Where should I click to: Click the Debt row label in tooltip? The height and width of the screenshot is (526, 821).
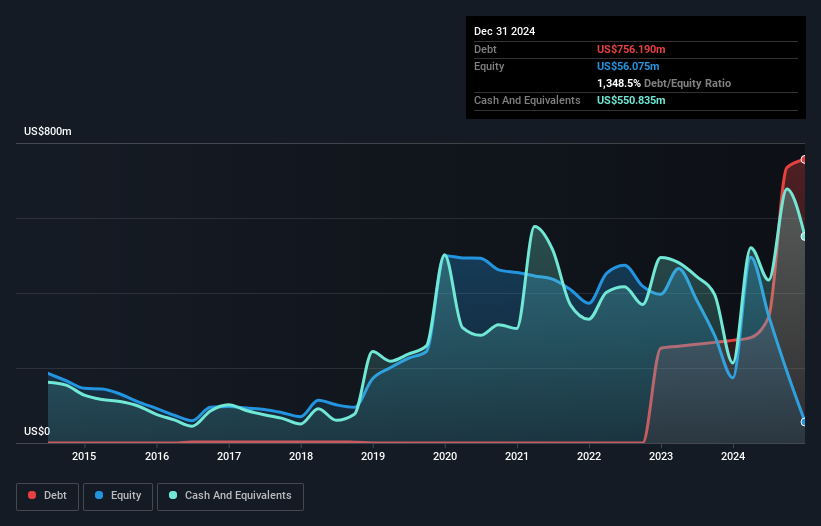tap(485, 49)
